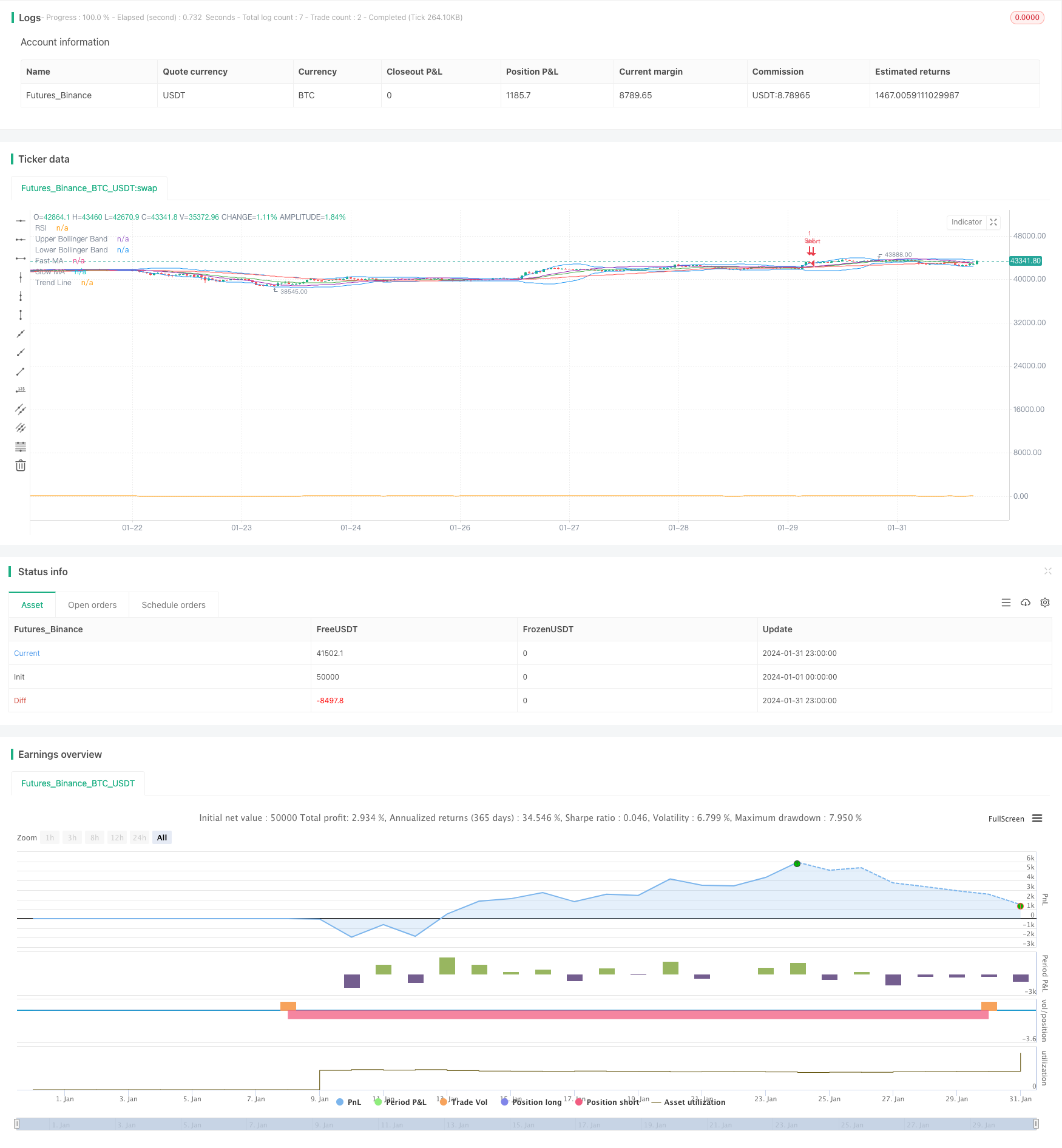Click the Lower Bollinger Band legend label
1062x1148 pixels.
click(71, 250)
